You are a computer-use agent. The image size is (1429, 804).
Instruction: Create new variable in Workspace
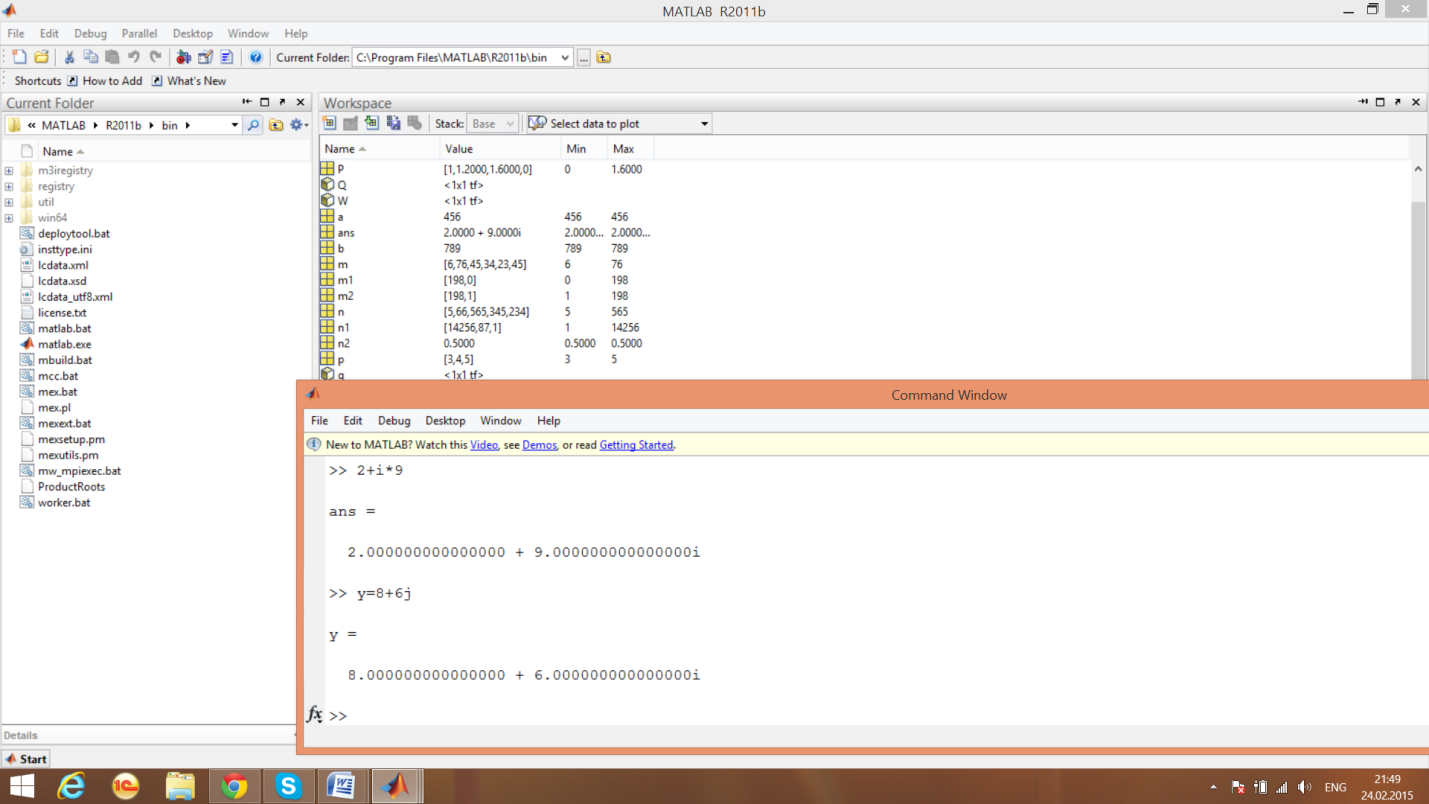(329, 123)
